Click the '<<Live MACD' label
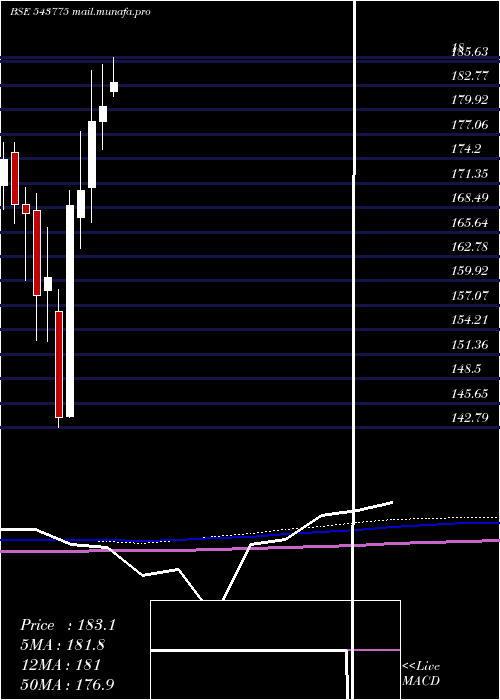The width and height of the screenshot is (500, 700). tap(421, 674)
